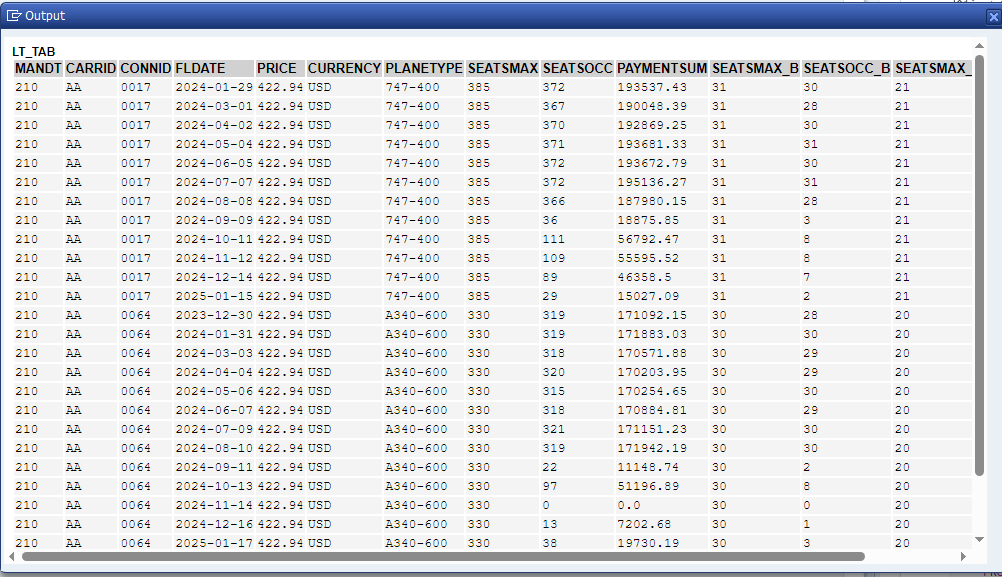Image resolution: width=1002 pixels, height=577 pixels.
Task: Select the SEATSMAX column header
Action: click(x=503, y=68)
